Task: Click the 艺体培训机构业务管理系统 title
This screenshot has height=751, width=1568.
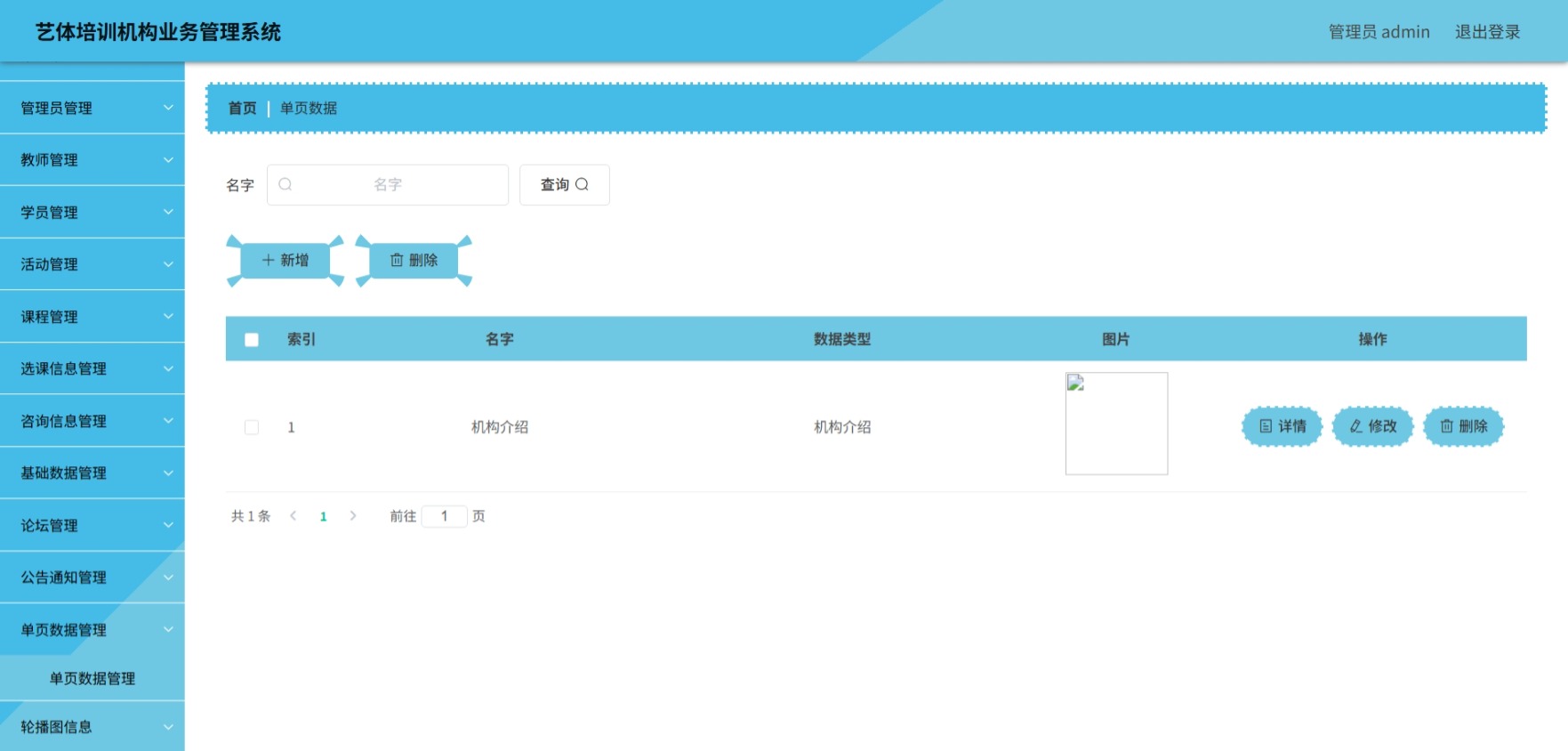Action: [x=158, y=32]
